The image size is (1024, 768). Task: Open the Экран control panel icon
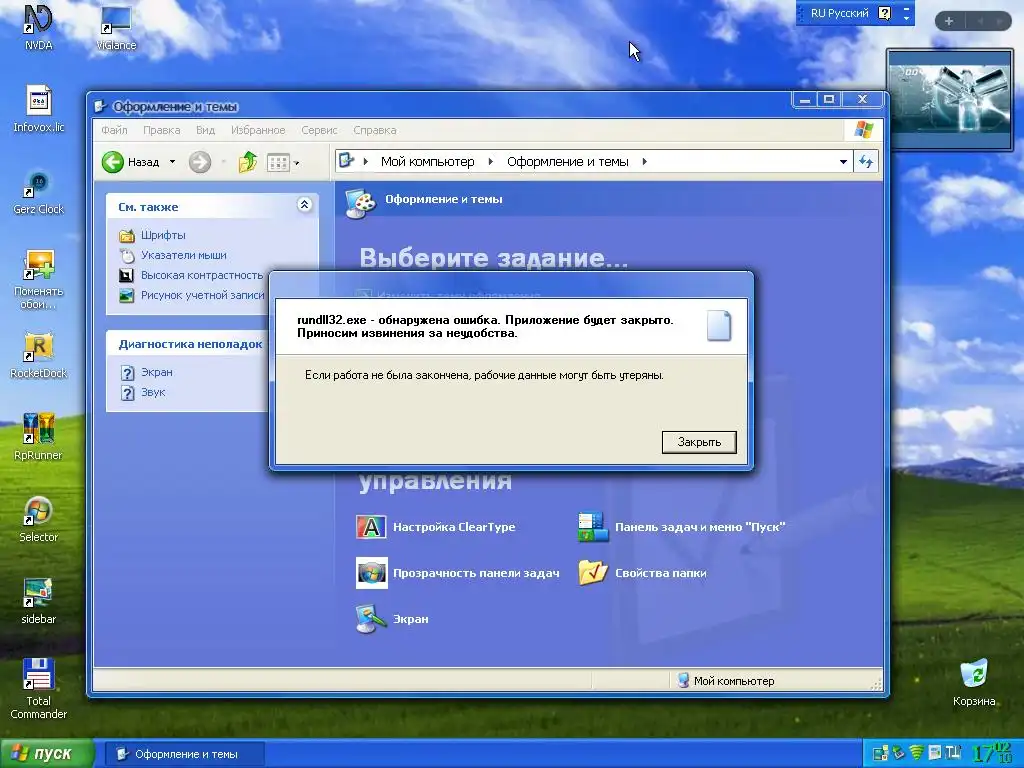click(392, 619)
